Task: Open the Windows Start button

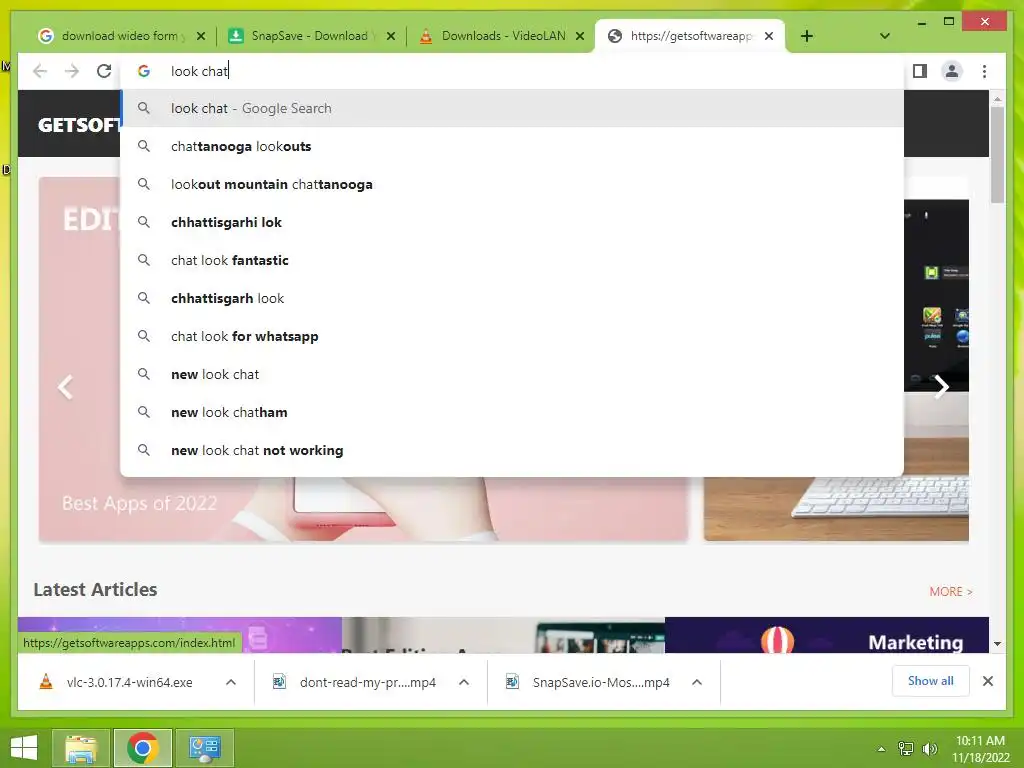Action: pos(24,748)
